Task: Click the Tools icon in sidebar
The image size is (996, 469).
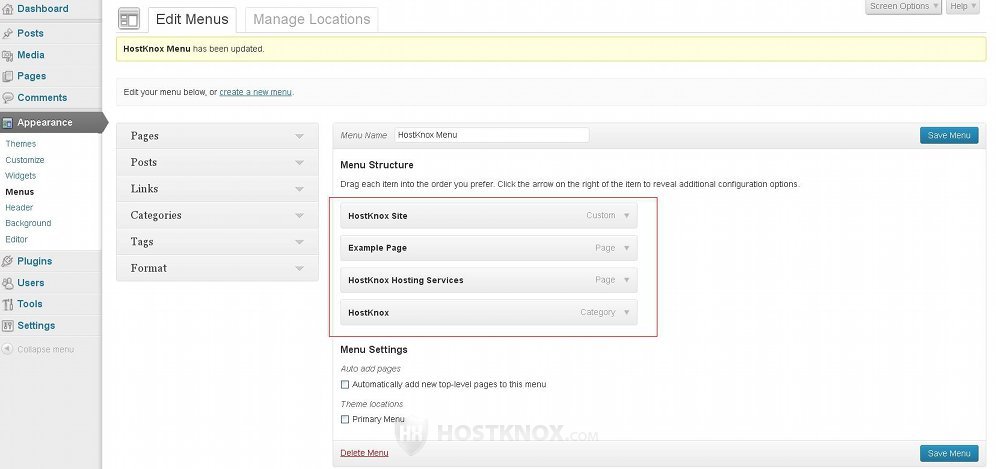Action: point(8,304)
